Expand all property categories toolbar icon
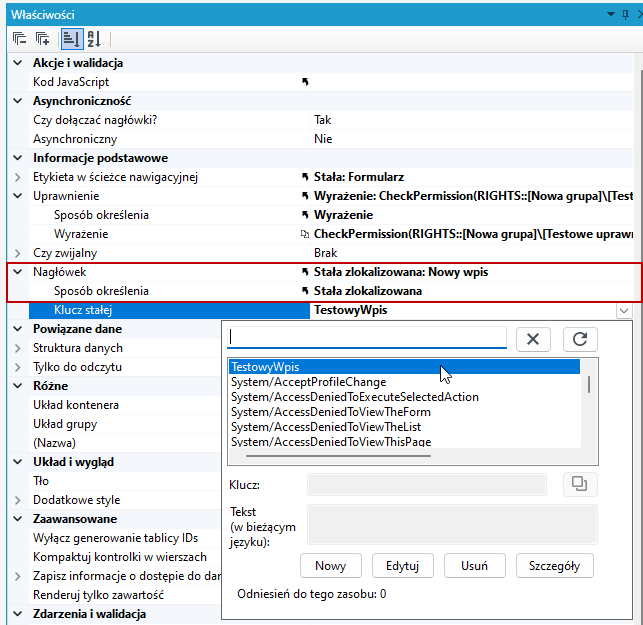This screenshot has height=625, width=643. pos(42,39)
